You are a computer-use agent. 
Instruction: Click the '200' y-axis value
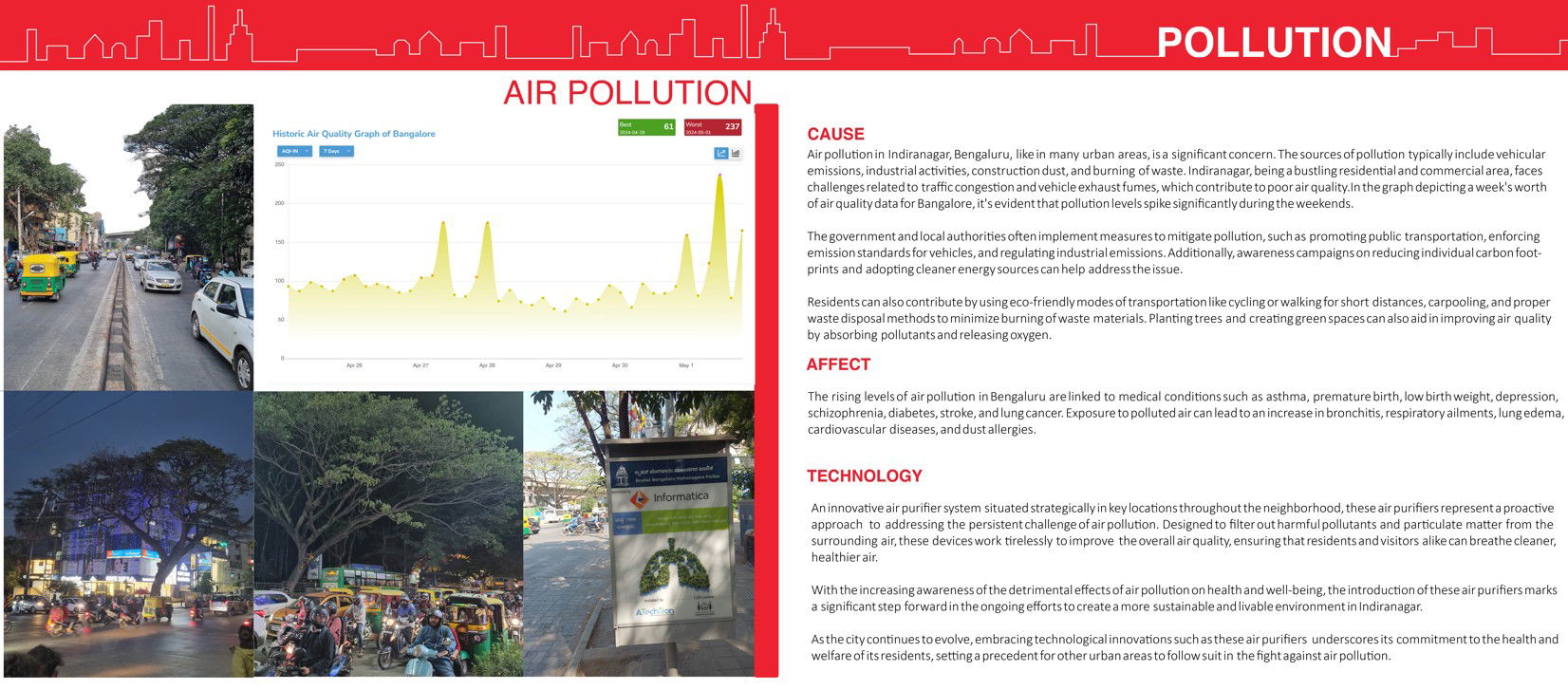pos(279,203)
